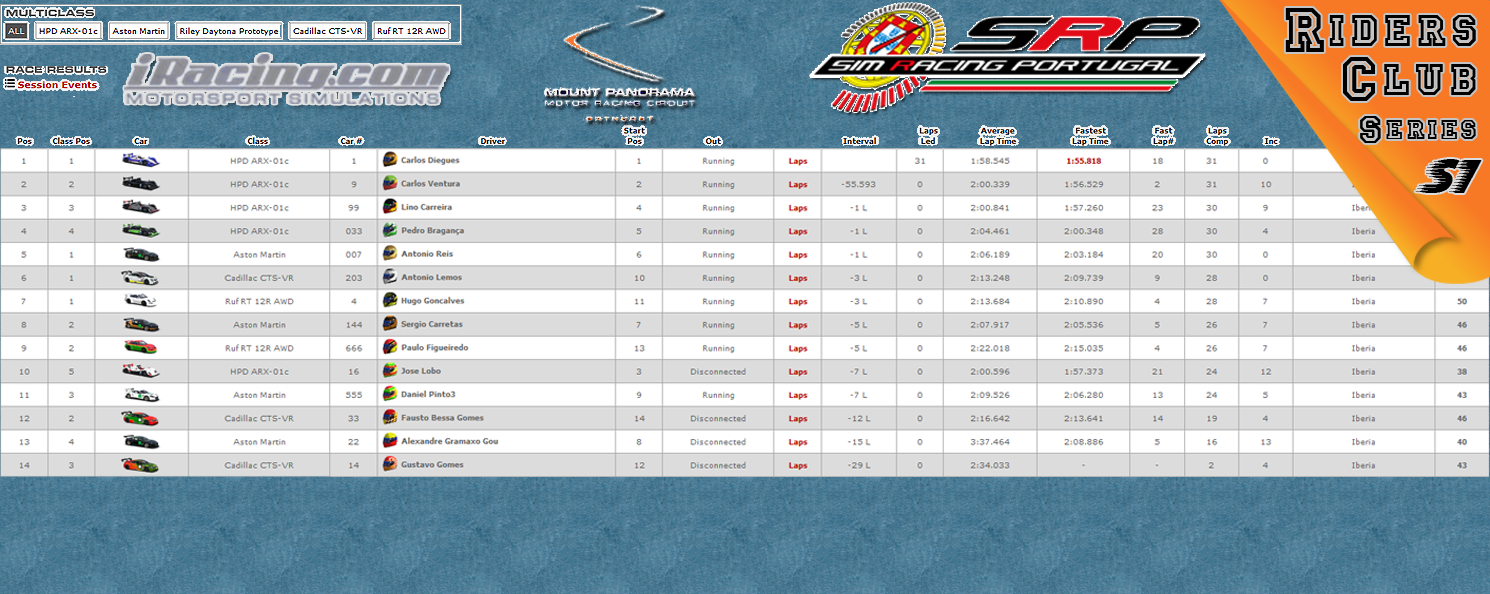This screenshot has height=594, width=1490.
Task: Click driver name Alexandre Gramaxo Gou
Action: click(x=449, y=442)
